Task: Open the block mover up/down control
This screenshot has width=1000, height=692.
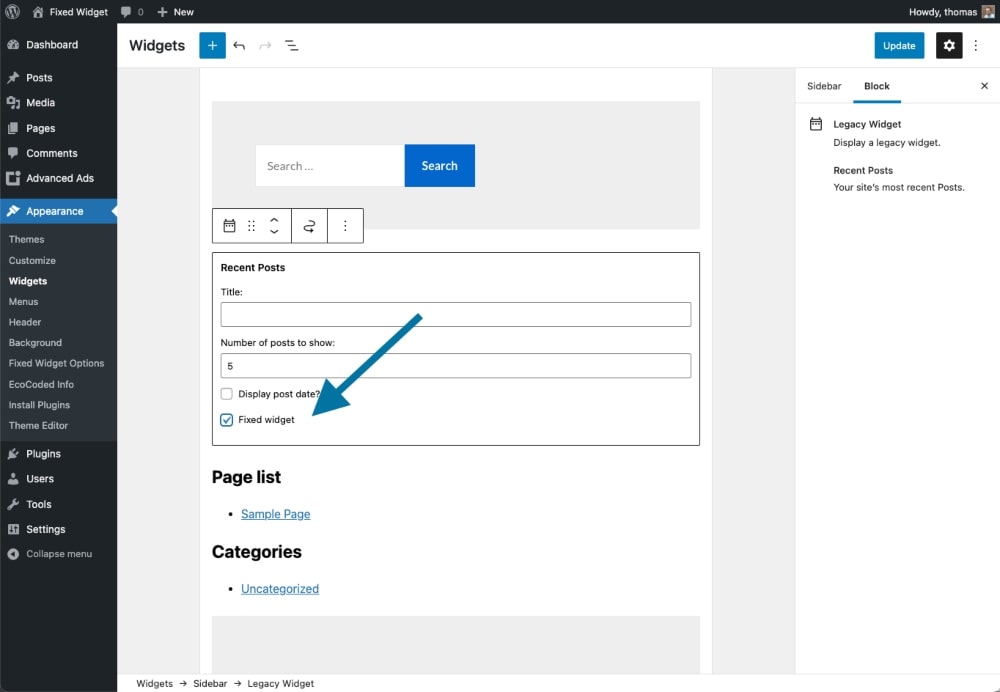Action: [x=272, y=226]
